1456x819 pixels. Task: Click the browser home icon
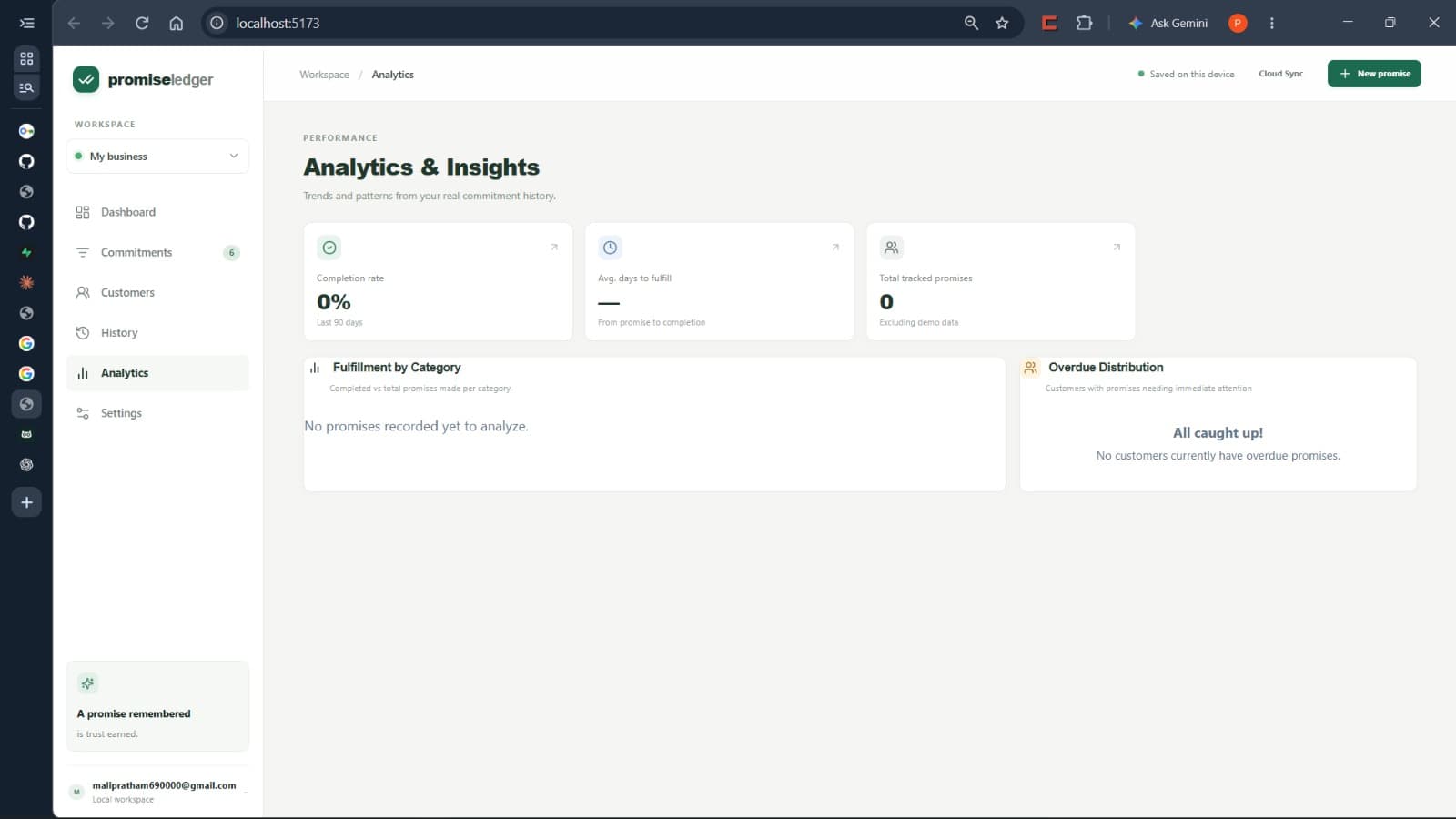coord(177,23)
